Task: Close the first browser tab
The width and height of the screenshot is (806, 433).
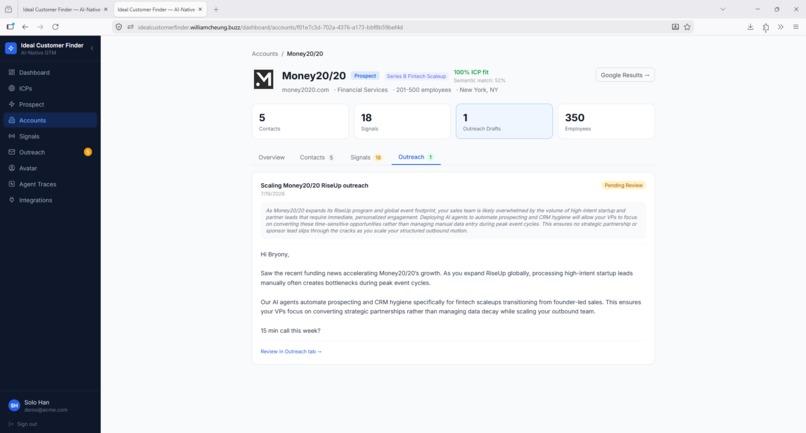Action: pos(106,9)
